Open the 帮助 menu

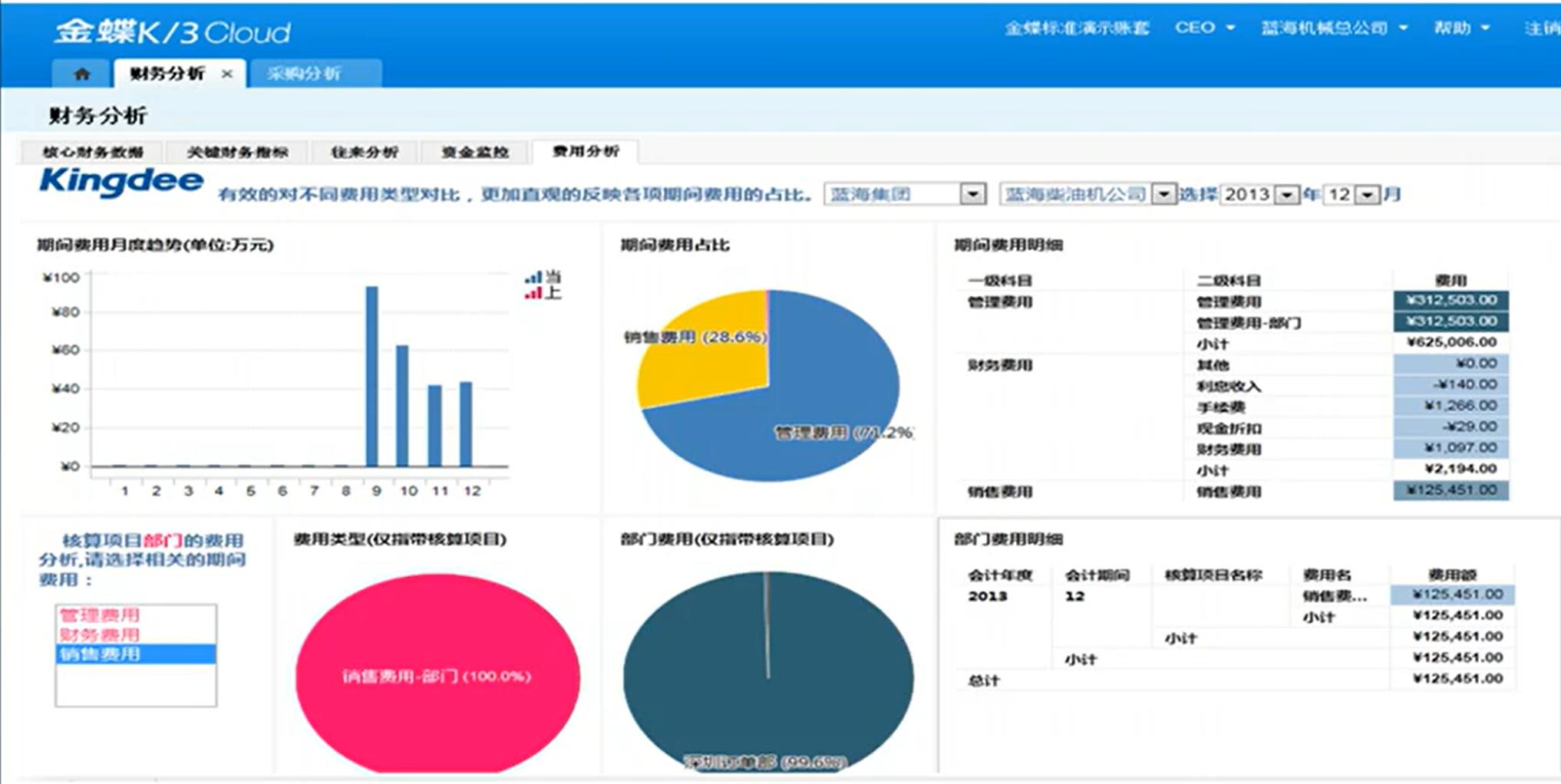[x=1461, y=28]
